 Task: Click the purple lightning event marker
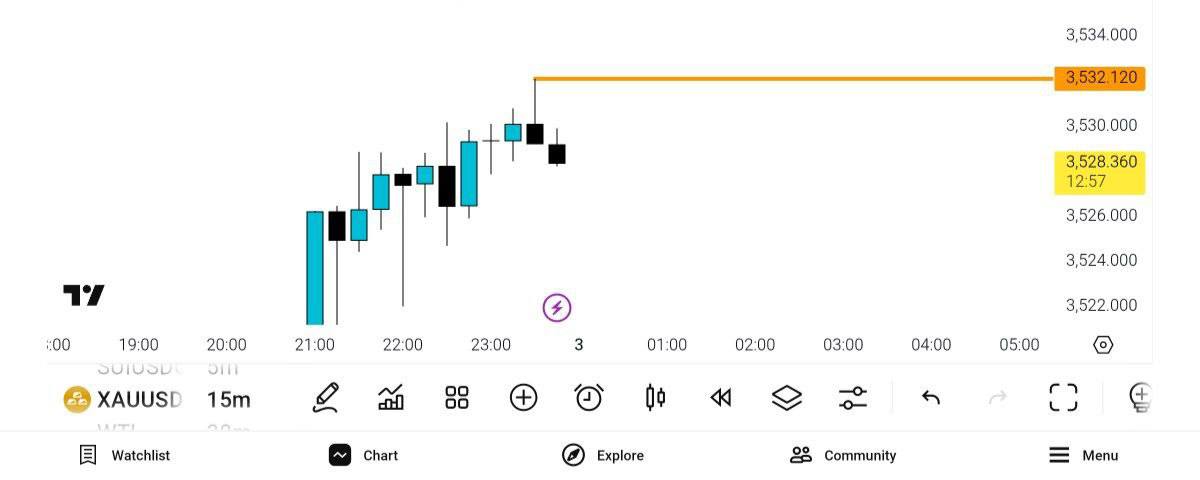click(x=557, y=307)
